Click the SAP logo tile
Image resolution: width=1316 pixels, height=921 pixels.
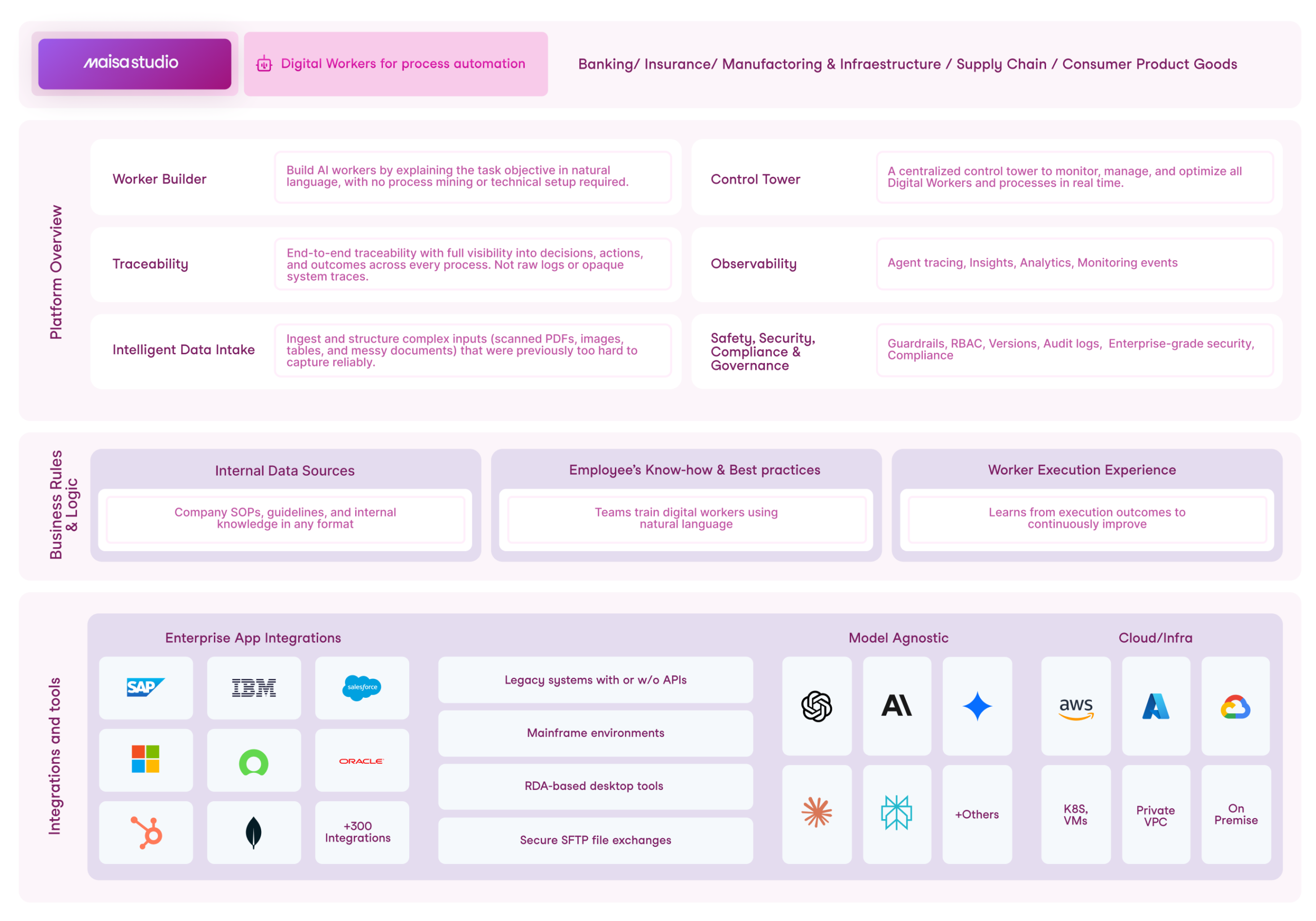[145, 687]
